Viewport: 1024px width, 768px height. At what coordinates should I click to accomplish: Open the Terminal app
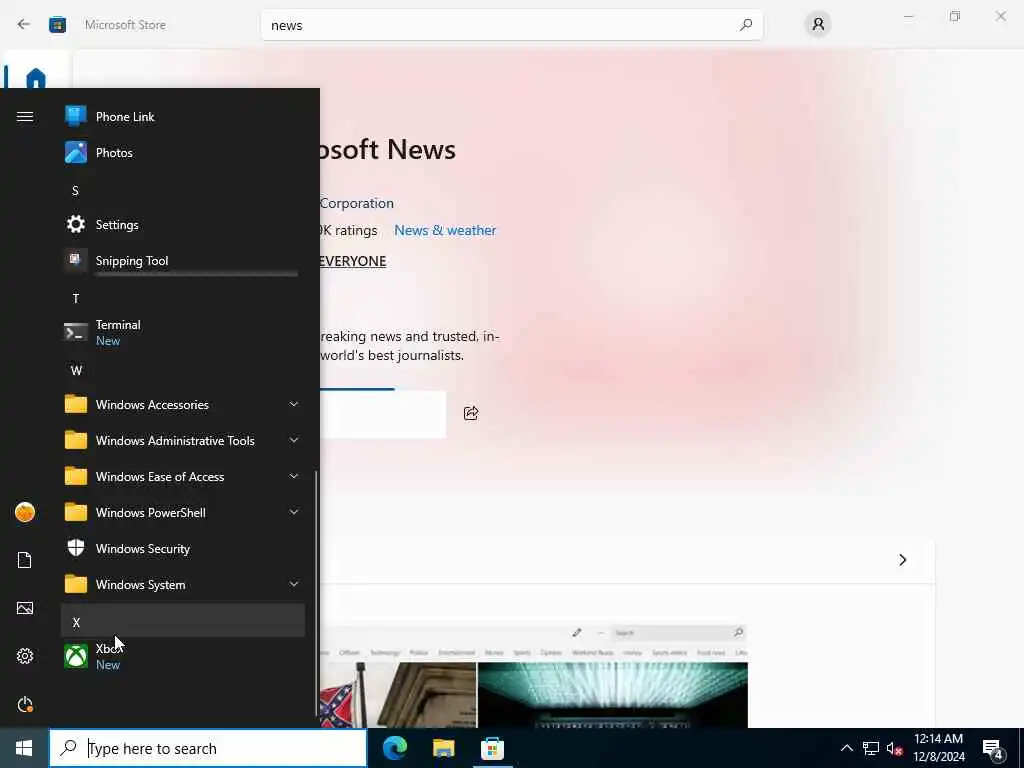[x=183, y=332]
